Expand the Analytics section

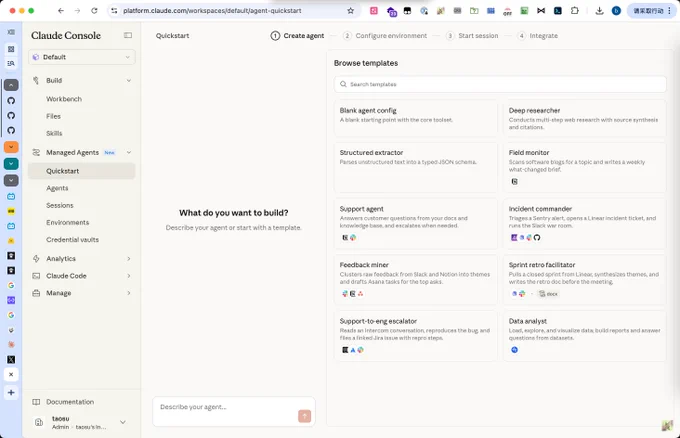(x=129, y=258)
